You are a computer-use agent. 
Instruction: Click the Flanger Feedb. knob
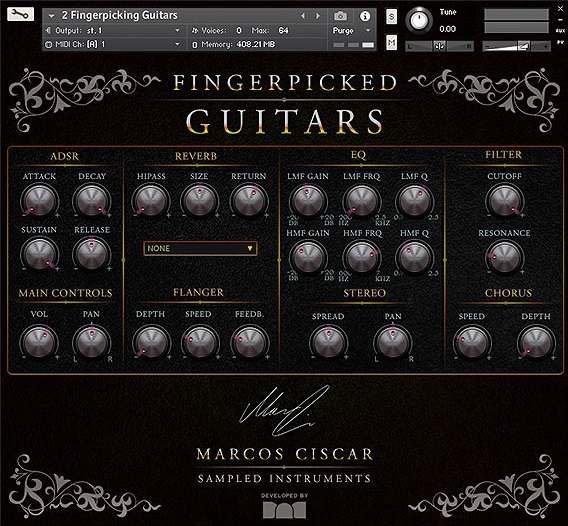[249, 342]
